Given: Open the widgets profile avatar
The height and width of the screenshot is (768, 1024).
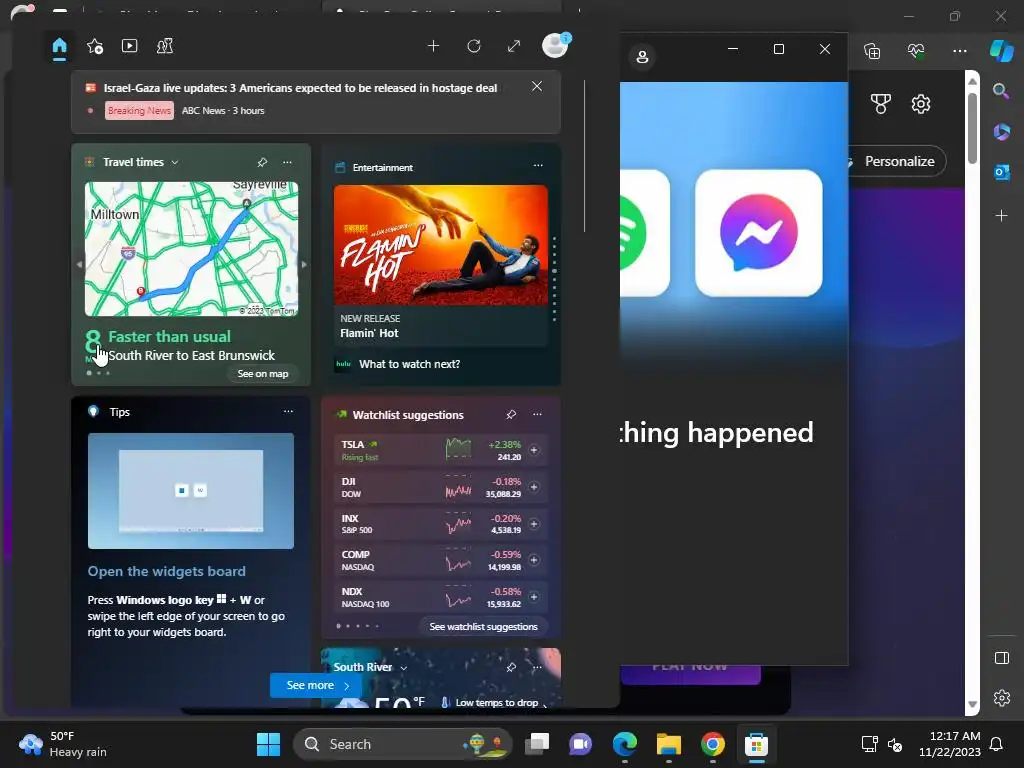Looking at the screenshot, I should [556, 46].
